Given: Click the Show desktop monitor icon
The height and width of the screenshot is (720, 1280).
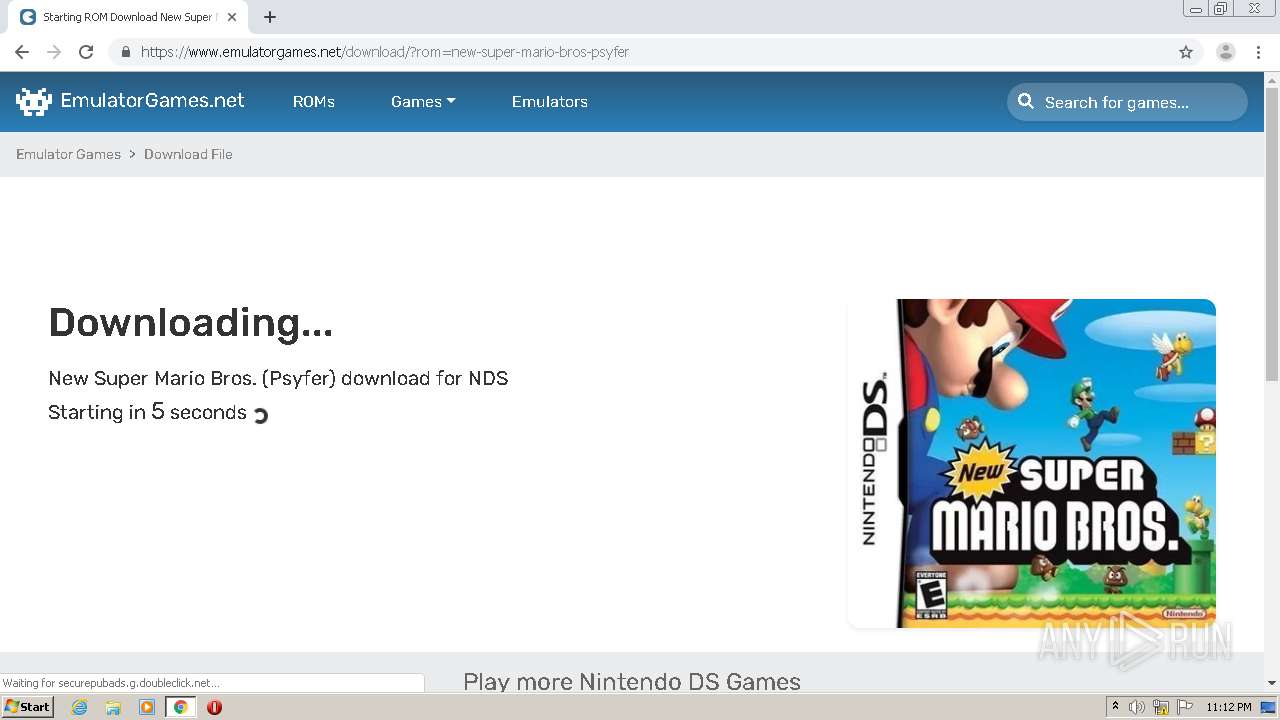Looking at the screenshot, I should click(x=1269, y=707).
